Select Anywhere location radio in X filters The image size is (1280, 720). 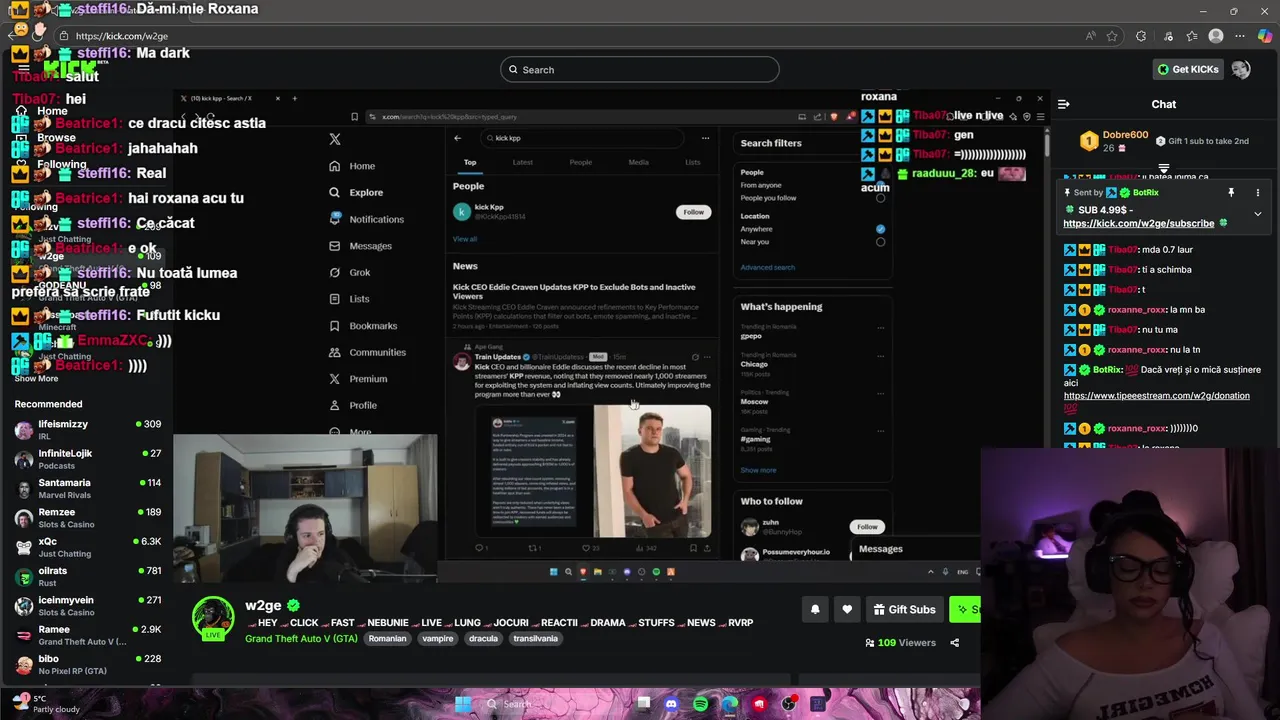(880, 229)
